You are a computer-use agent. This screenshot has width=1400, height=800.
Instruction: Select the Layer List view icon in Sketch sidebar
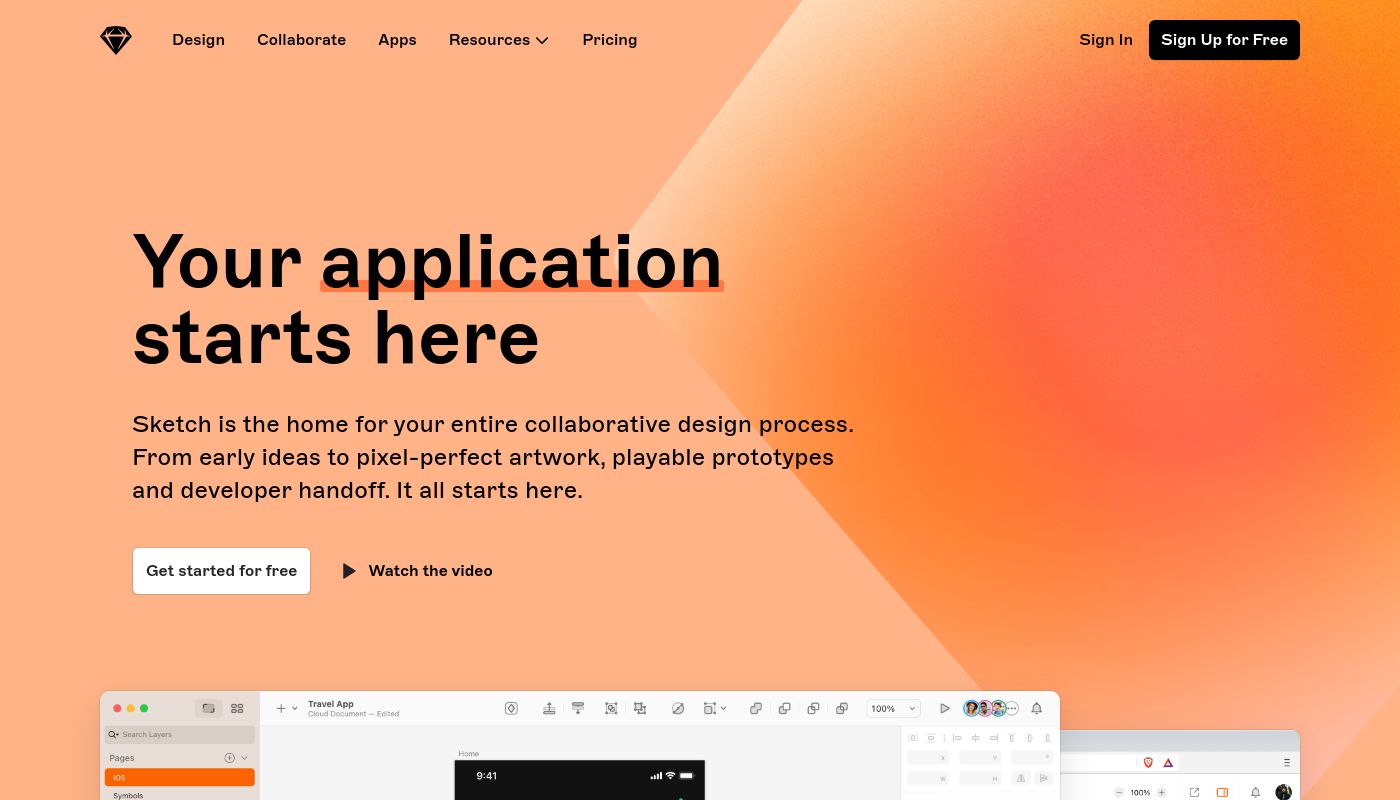click(x=208, y=708)
